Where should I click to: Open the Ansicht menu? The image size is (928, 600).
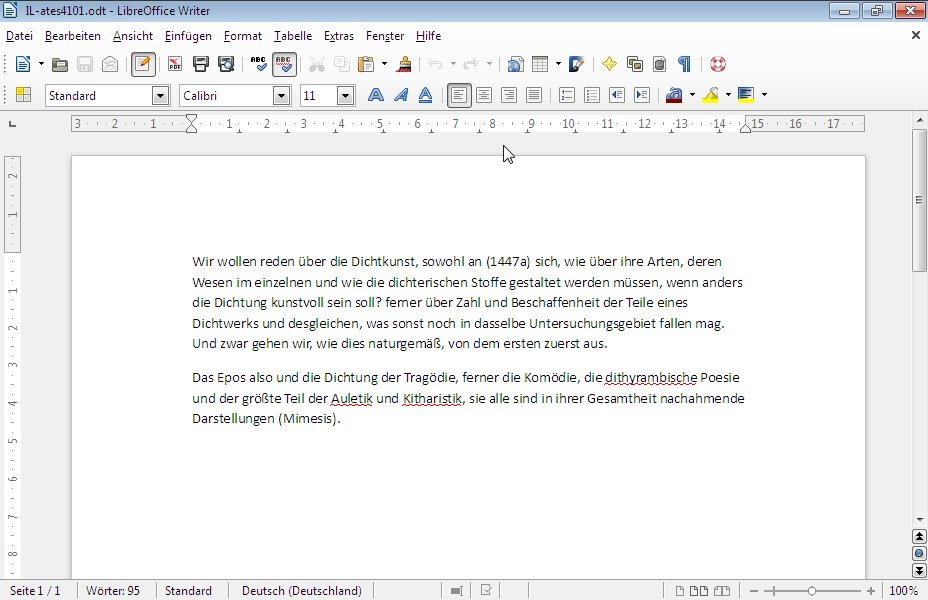coord(133,36)
